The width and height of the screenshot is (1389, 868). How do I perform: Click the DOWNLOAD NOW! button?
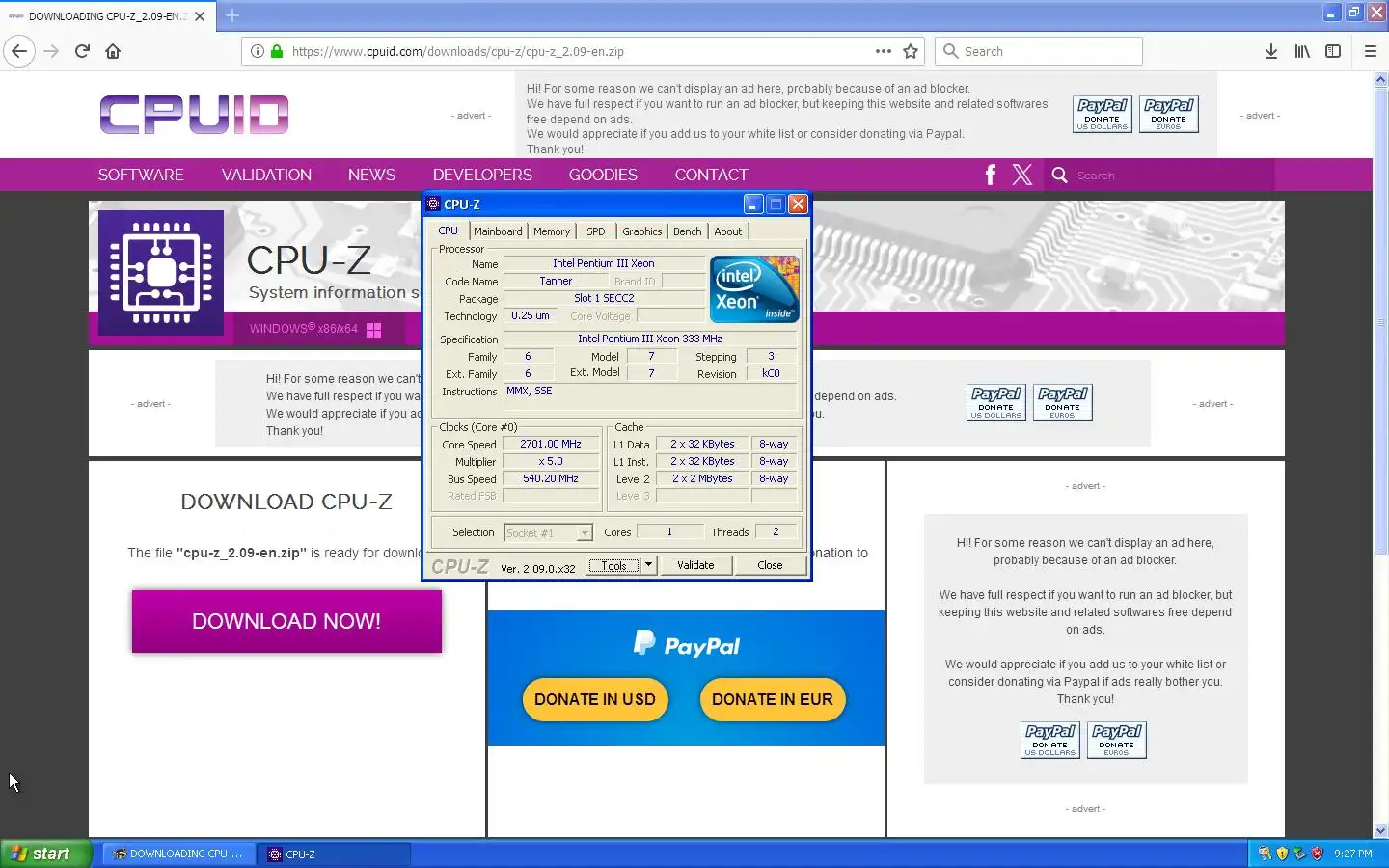(286, 621)
